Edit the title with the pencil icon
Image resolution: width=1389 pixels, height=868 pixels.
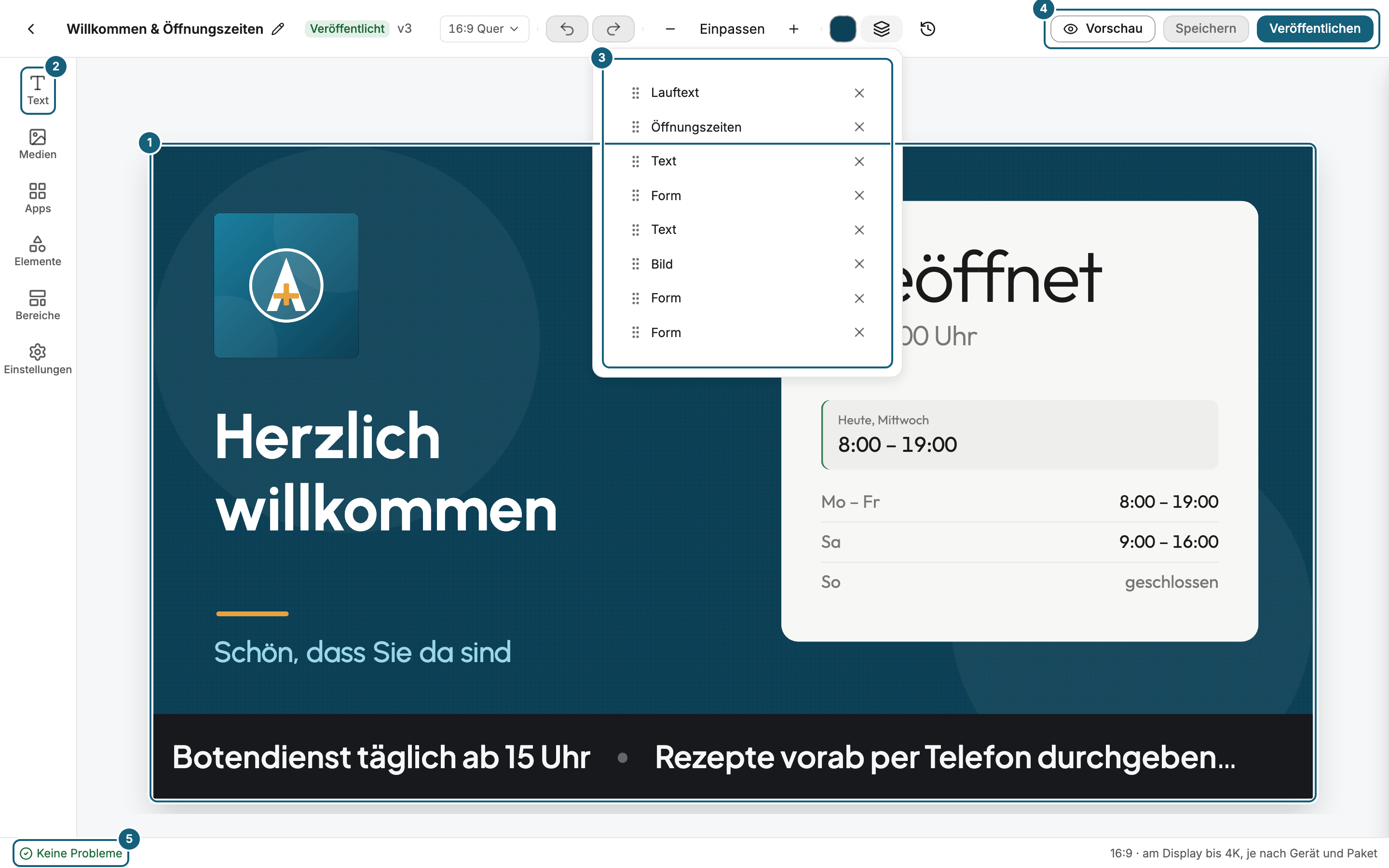[278, 29]
